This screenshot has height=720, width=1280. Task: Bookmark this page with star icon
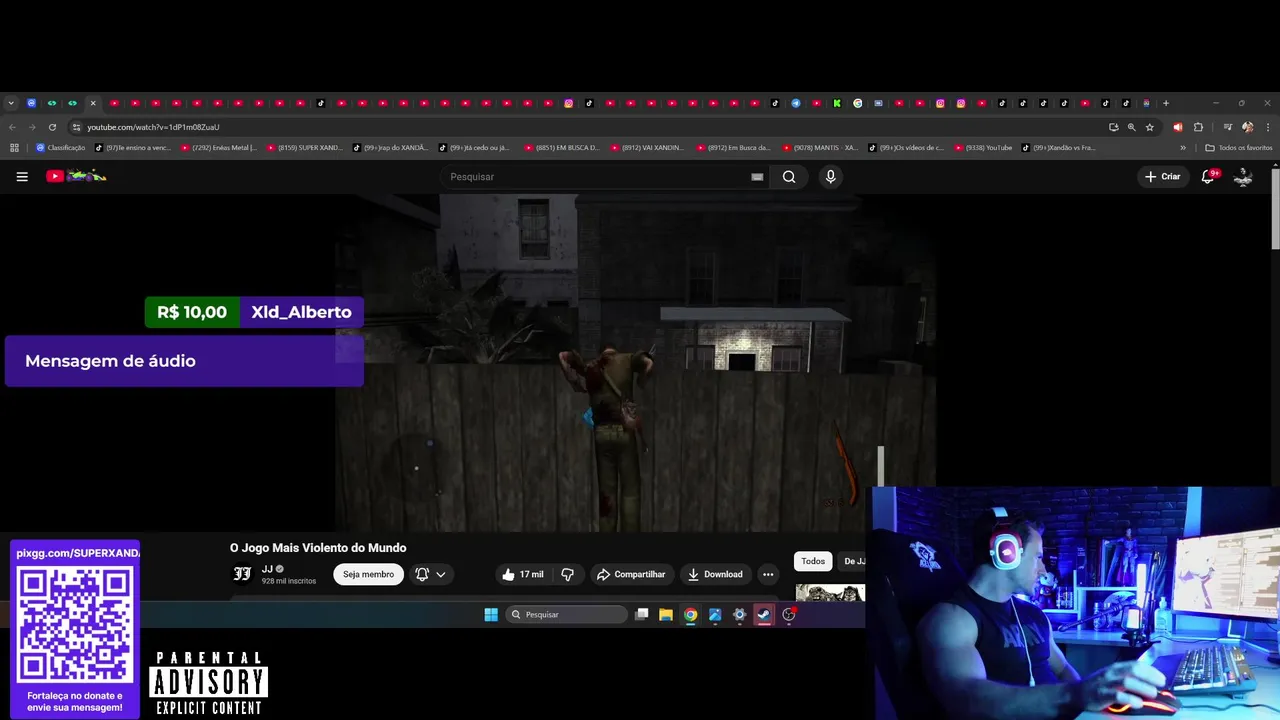pos(1150,127)
